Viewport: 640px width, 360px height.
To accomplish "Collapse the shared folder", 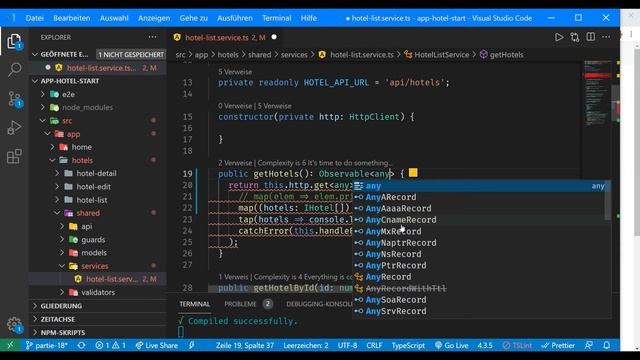I will [x=88, y=213].
